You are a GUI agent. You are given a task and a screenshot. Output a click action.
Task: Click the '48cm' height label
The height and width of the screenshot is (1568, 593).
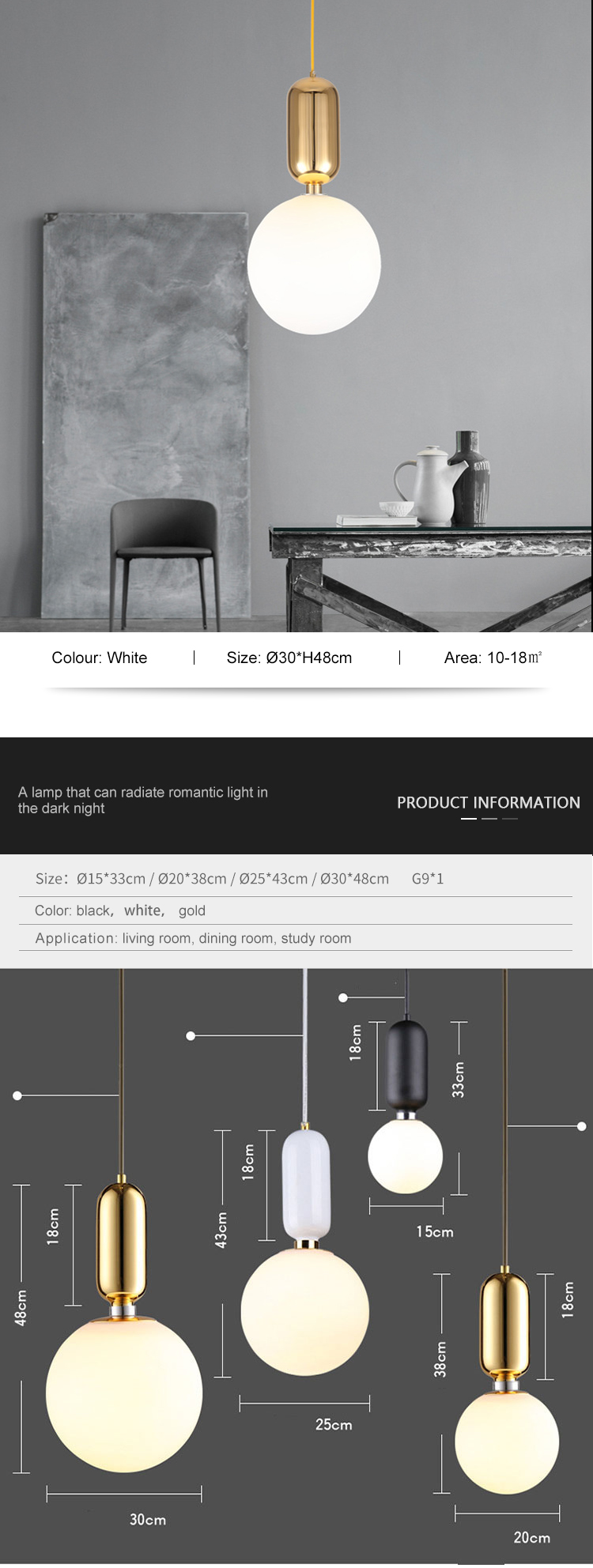(21, 1308)
